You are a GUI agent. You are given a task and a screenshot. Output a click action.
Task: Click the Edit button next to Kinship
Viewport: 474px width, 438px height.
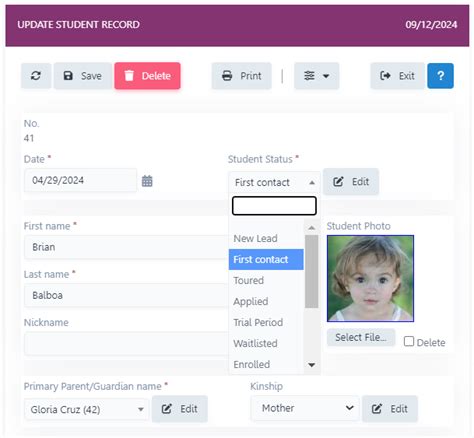click(390, 409)
